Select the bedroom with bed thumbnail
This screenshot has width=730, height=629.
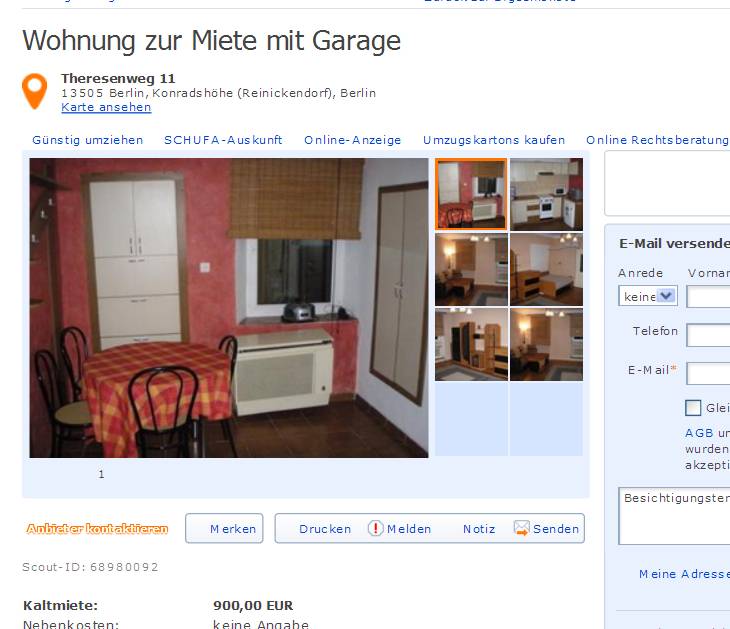pos(546,270)
